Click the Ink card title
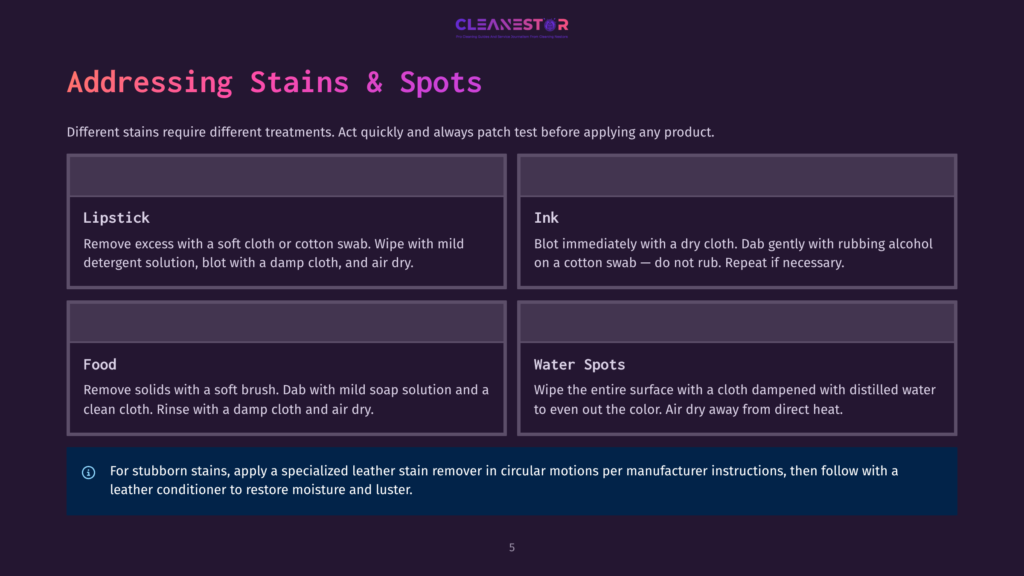Viewport: 1024px width, 576px height. (x=546, y=217)
